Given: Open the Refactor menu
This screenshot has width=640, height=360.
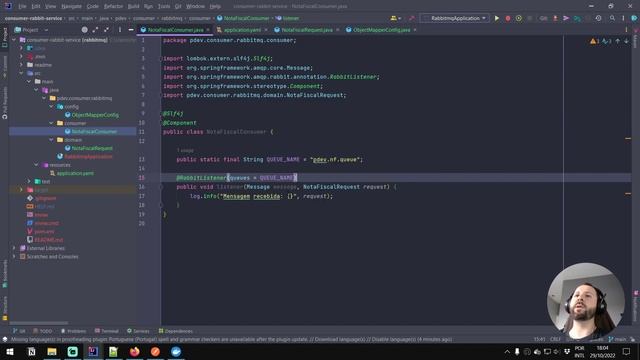Looking at the screenshot, I should click(x=113, y=6).
